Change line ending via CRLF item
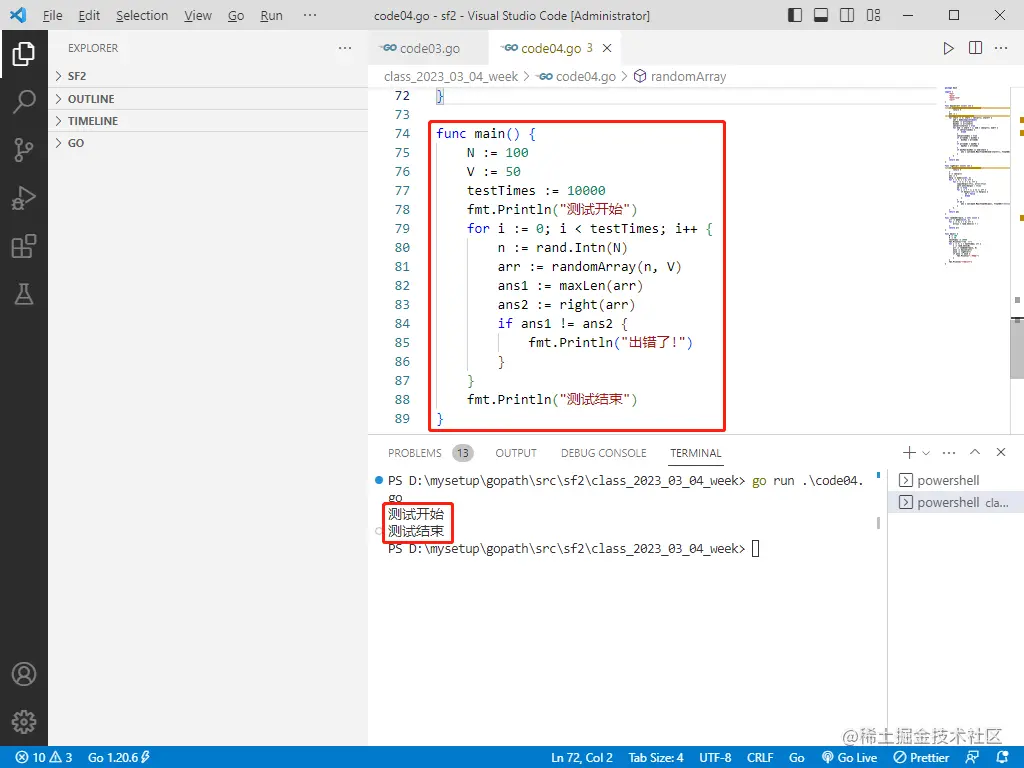This screenshot has width=1024, height=768. (x=760, y=758)
